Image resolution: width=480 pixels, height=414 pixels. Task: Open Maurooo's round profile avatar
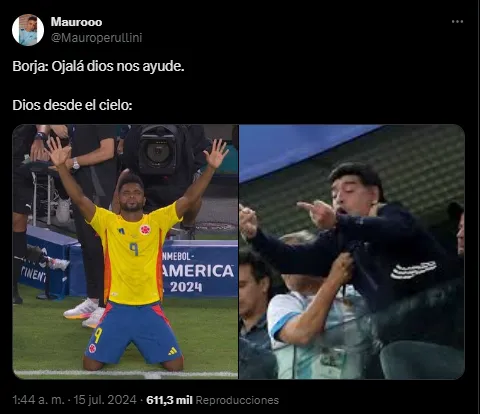[x=28, y=30]
